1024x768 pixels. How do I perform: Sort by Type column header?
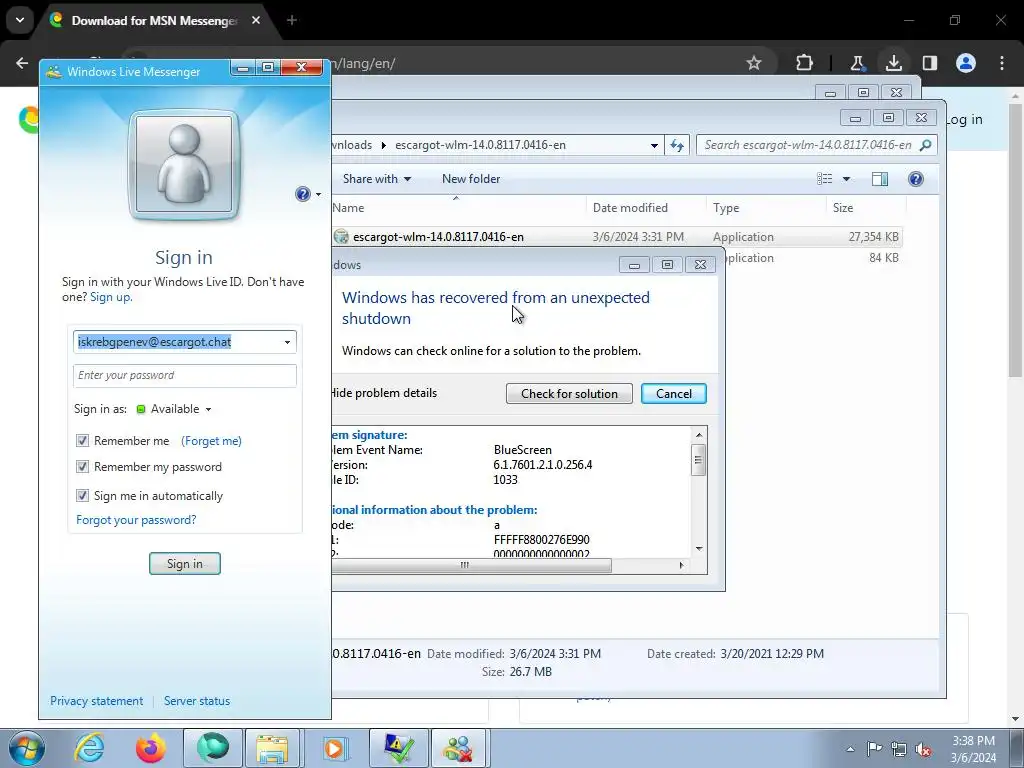[x=766, y=208]
